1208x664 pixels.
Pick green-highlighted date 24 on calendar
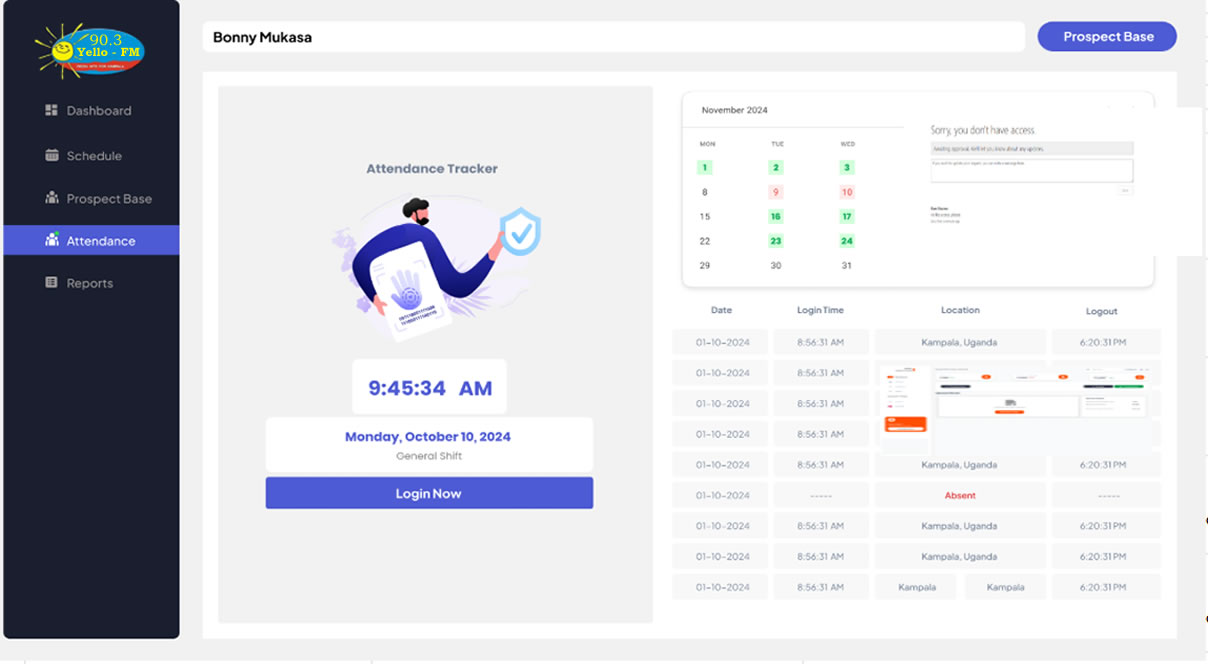point(846,241)
